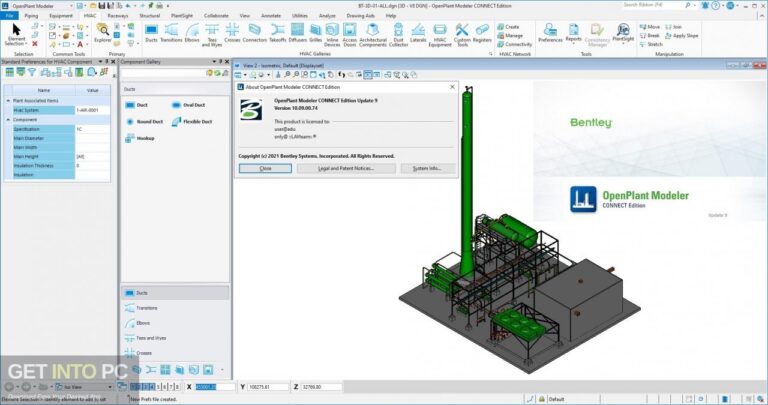Image resolution: width=768 pixels, height=405 pixels.
Task: Open the Laterals gallery in the ribbon
Action: 418,33
